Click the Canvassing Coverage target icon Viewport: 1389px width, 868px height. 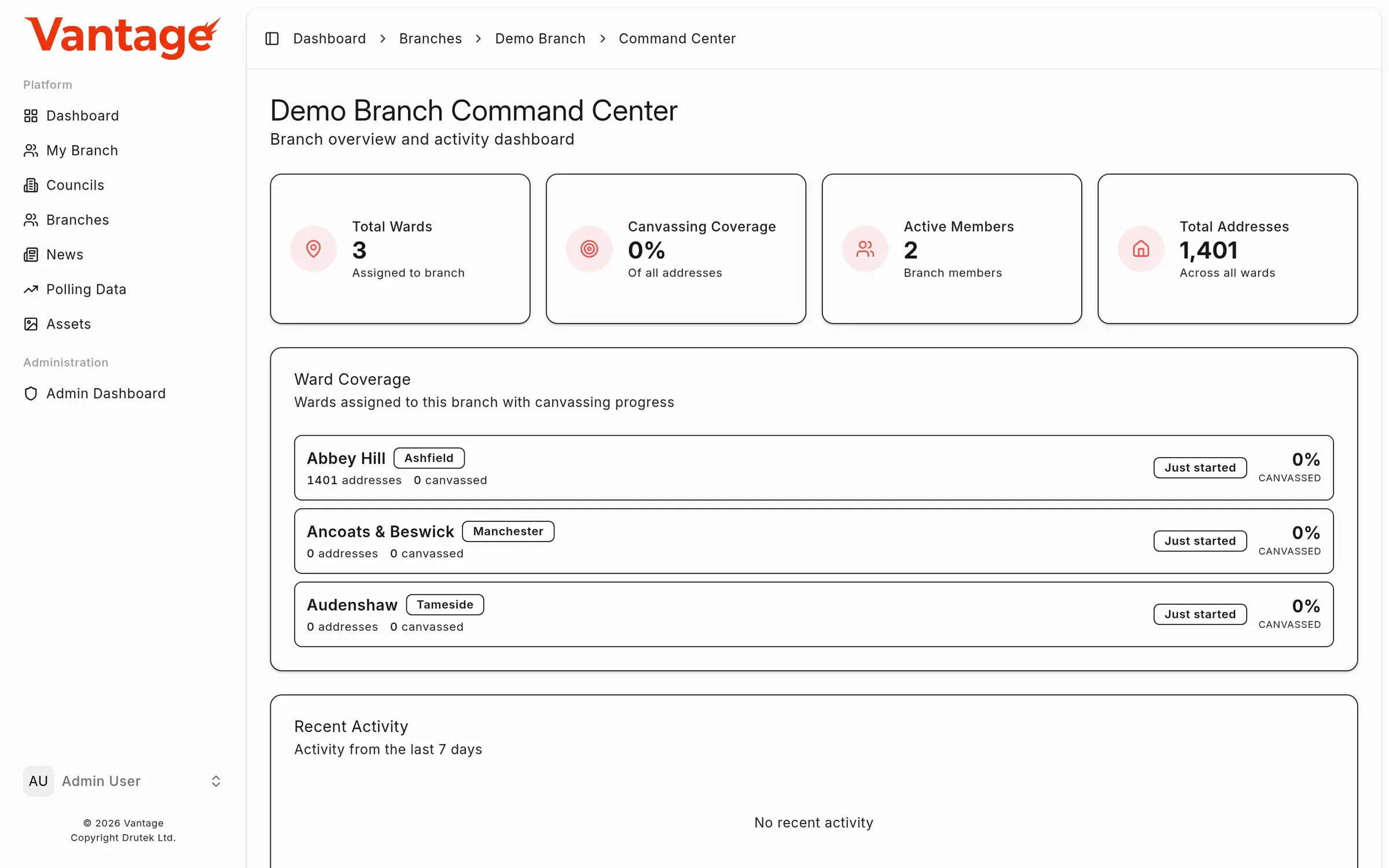(x=589, y=249)
